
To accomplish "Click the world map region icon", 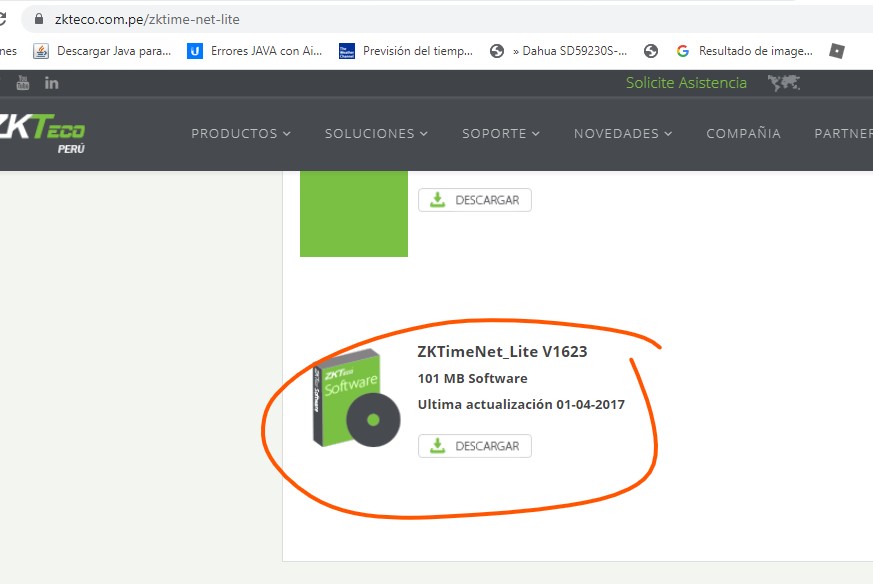I will (x=783, y=83).
